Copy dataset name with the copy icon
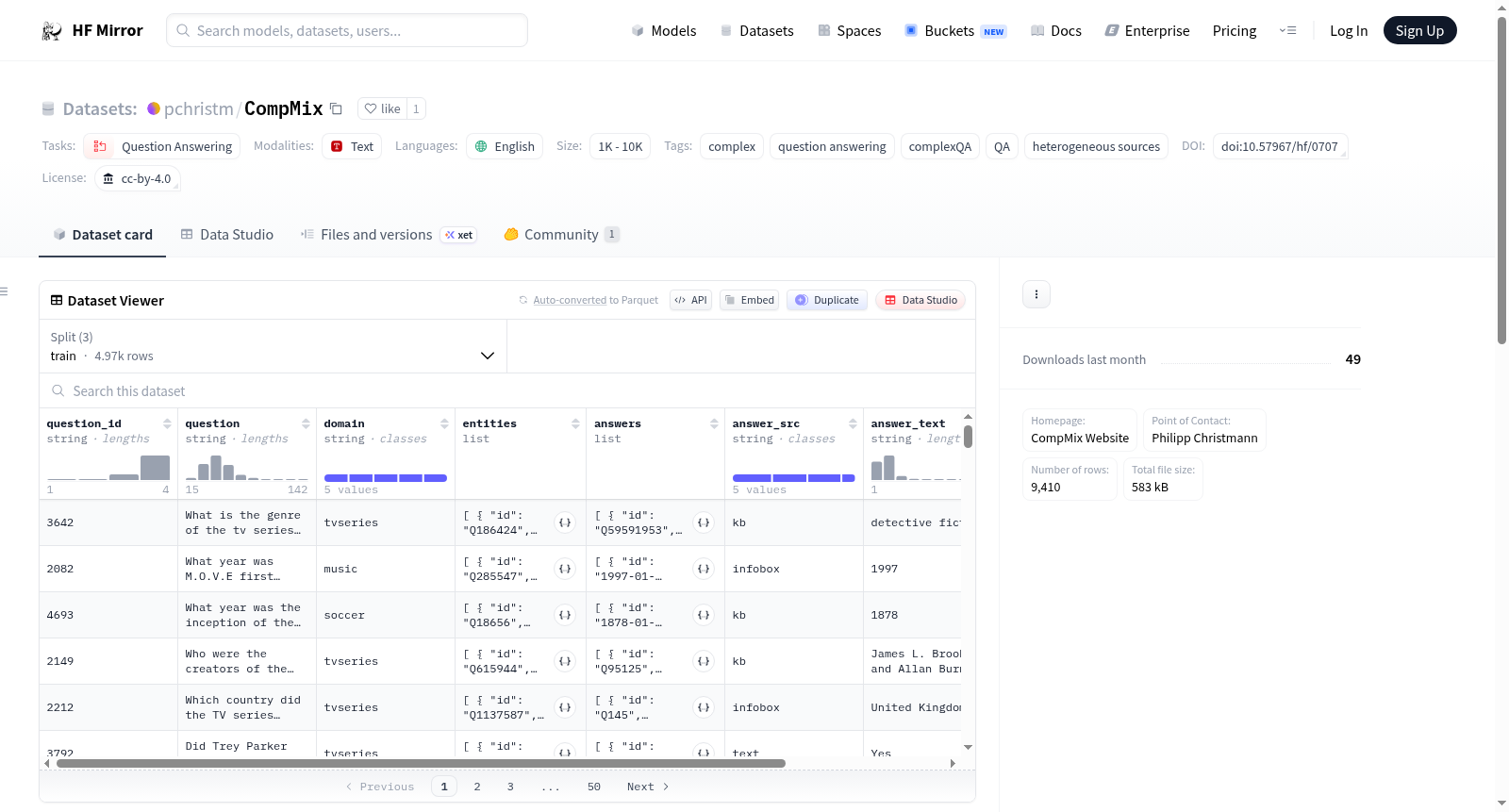1509x812 pixels. point(336,108)
